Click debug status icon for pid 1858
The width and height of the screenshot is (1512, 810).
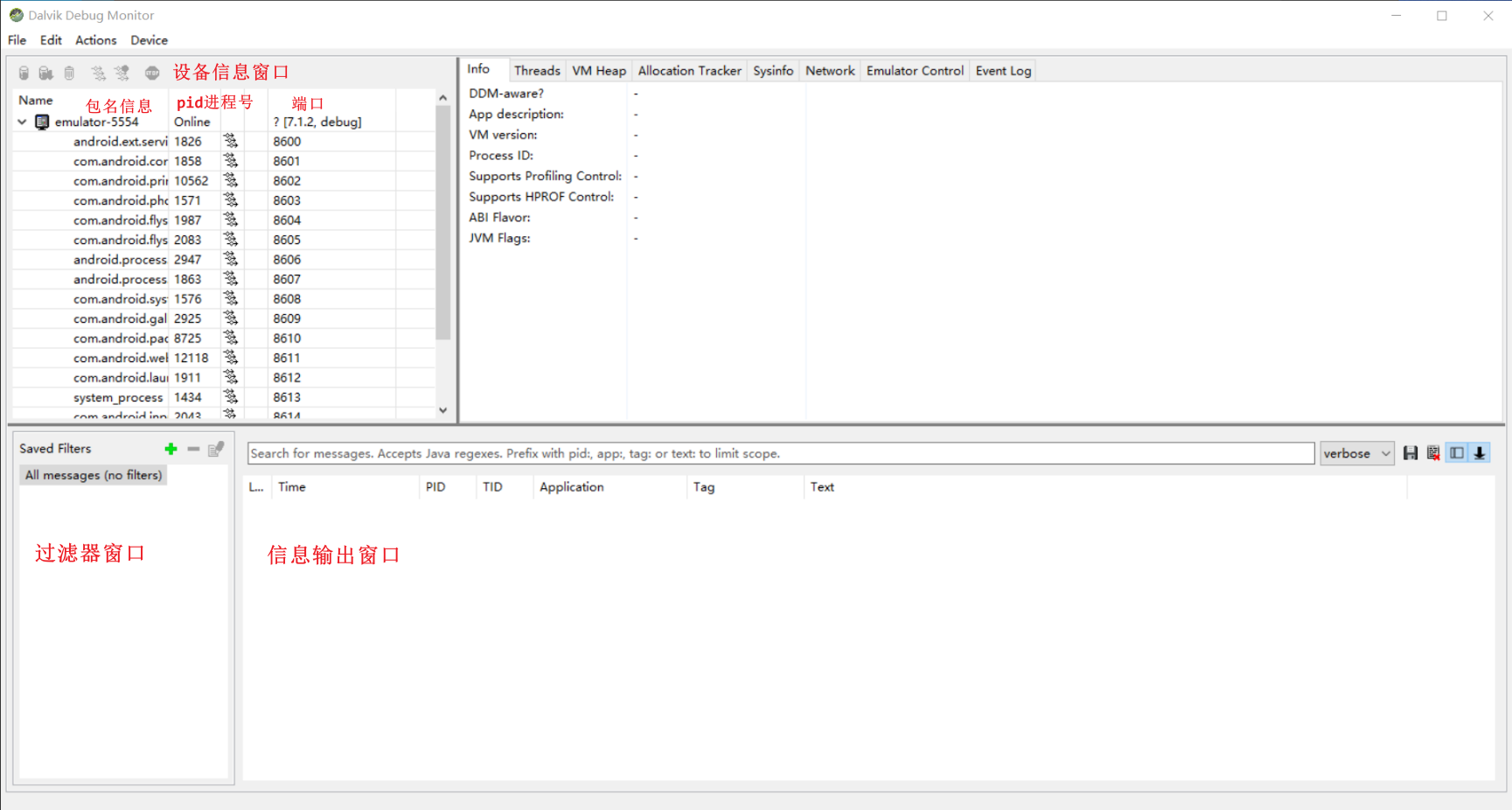(x=230, y=161)
